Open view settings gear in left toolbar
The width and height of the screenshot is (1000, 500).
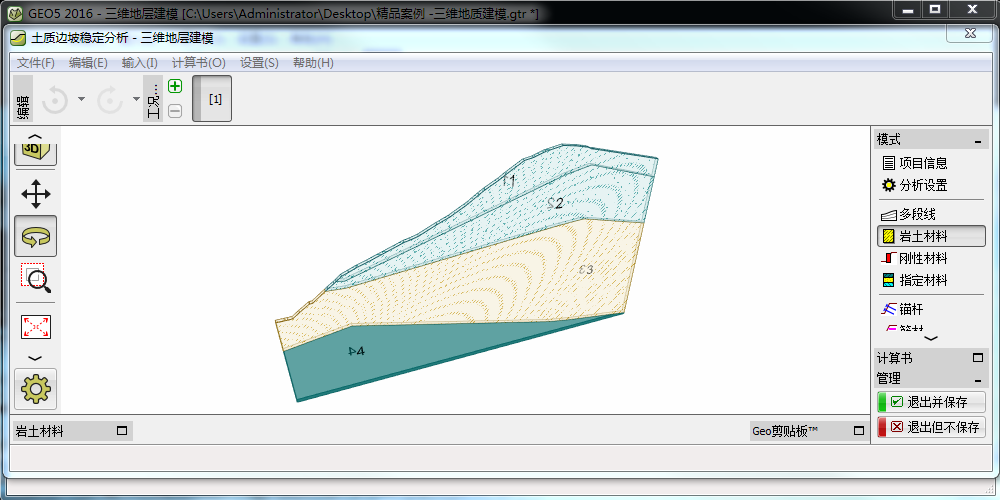coord(36,389)
